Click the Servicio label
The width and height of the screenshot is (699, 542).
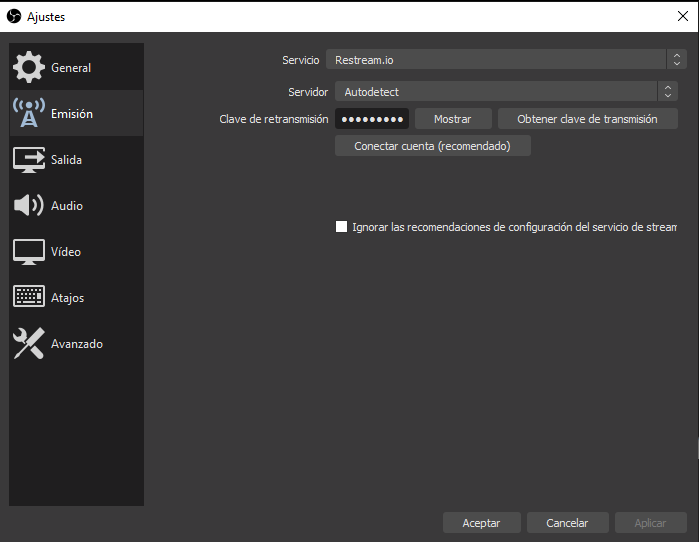point(300,60)
